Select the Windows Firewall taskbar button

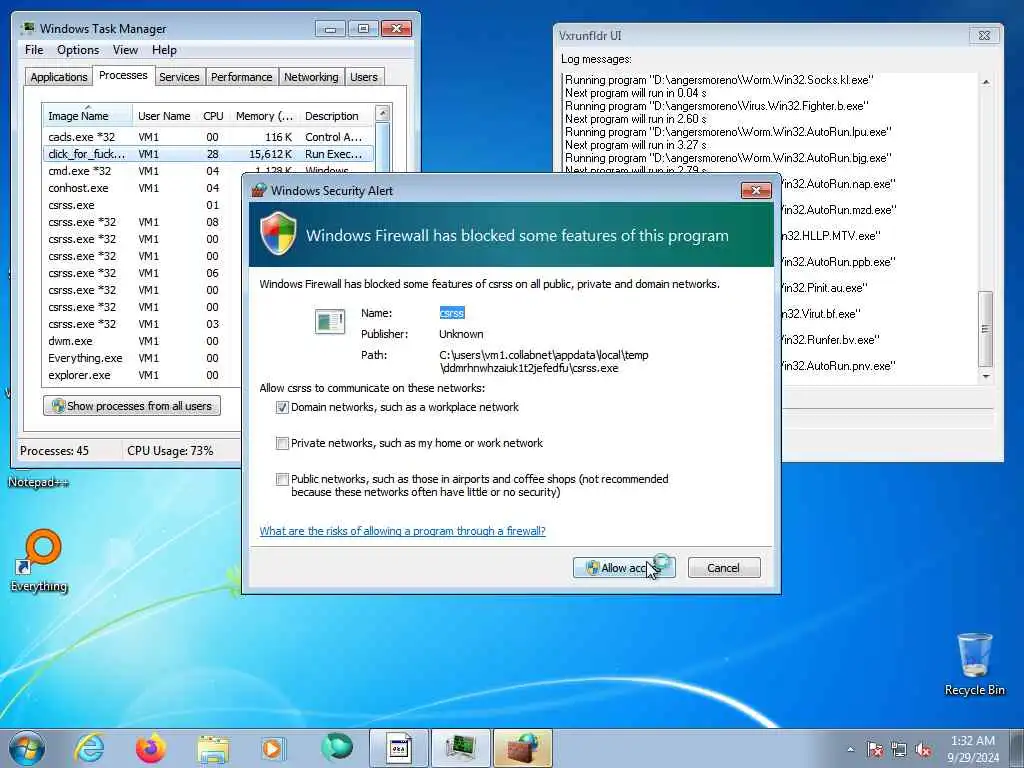522,748
